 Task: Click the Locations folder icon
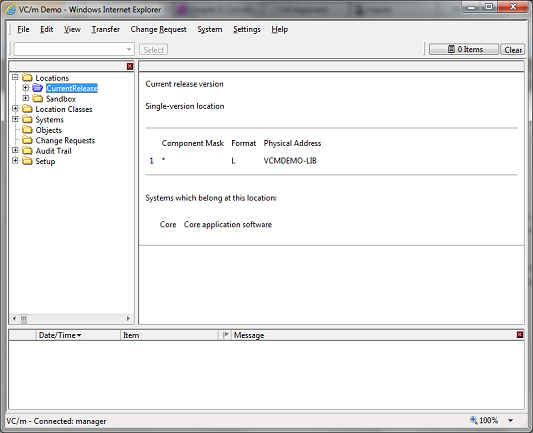[27, 78]
